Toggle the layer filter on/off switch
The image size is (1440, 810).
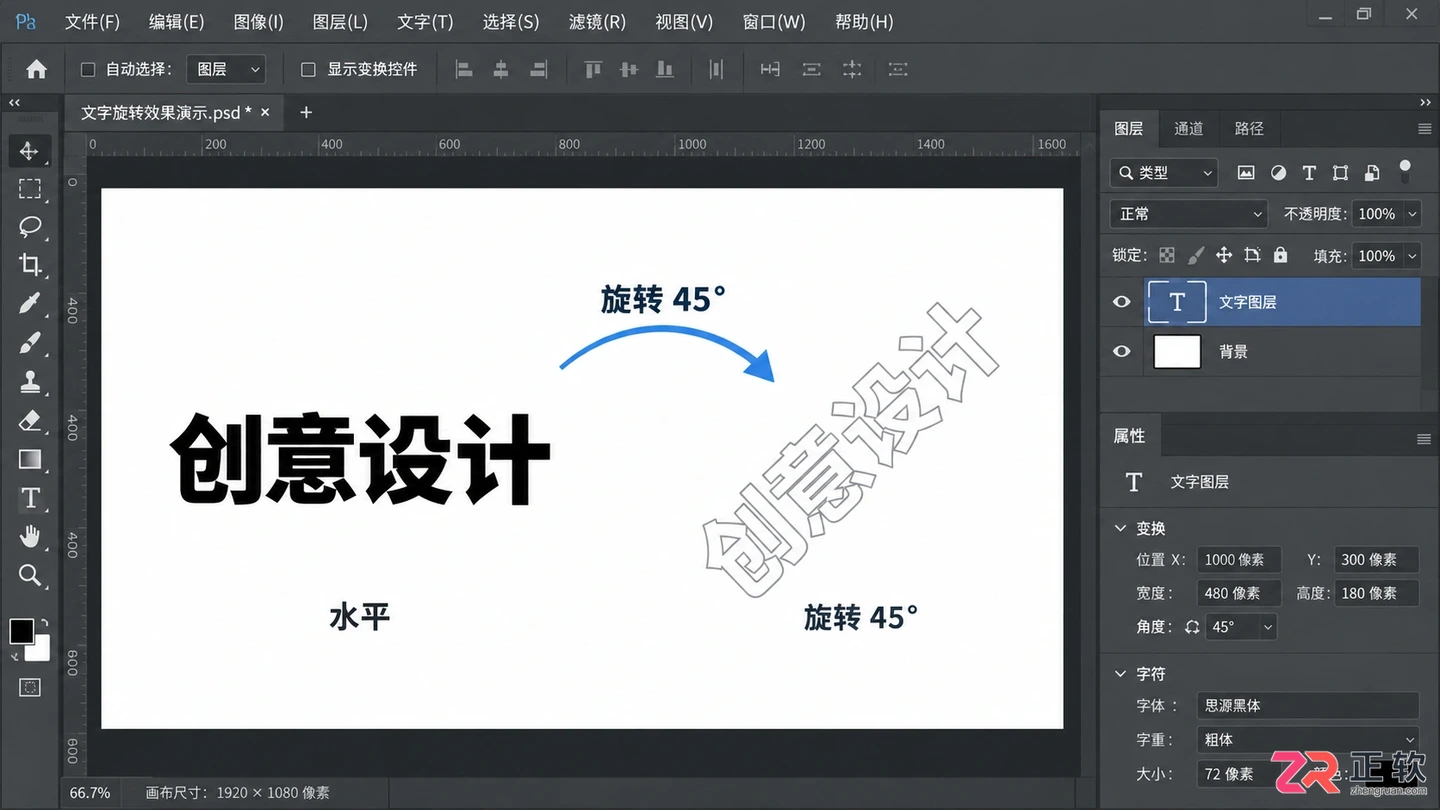pos(1405,170)
